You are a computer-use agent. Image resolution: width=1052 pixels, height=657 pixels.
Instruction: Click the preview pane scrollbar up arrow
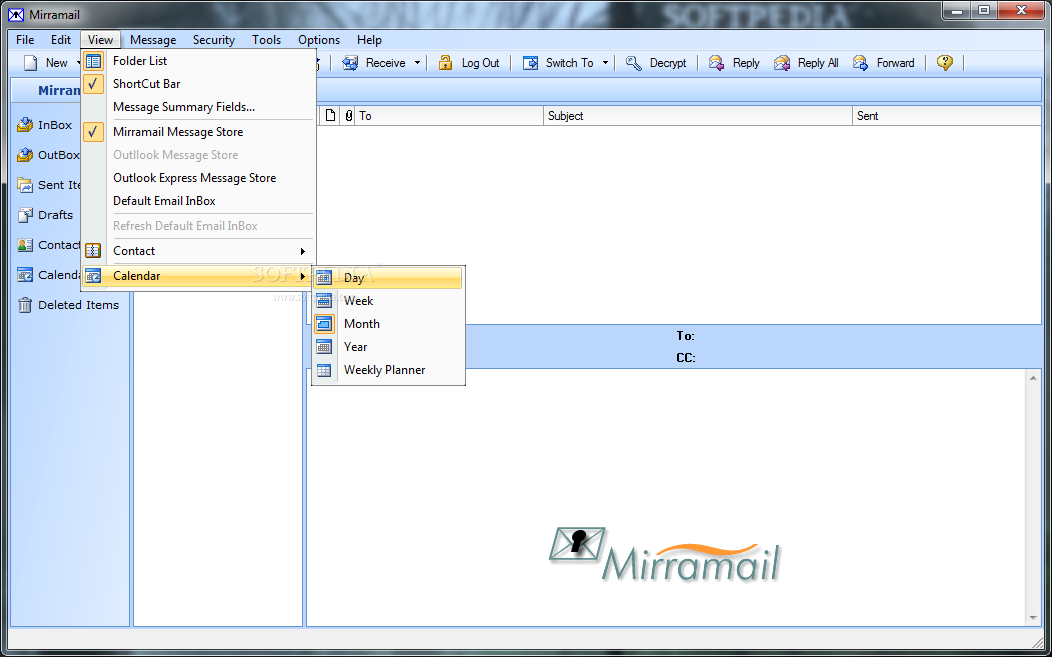click(x=1033, y=378)
